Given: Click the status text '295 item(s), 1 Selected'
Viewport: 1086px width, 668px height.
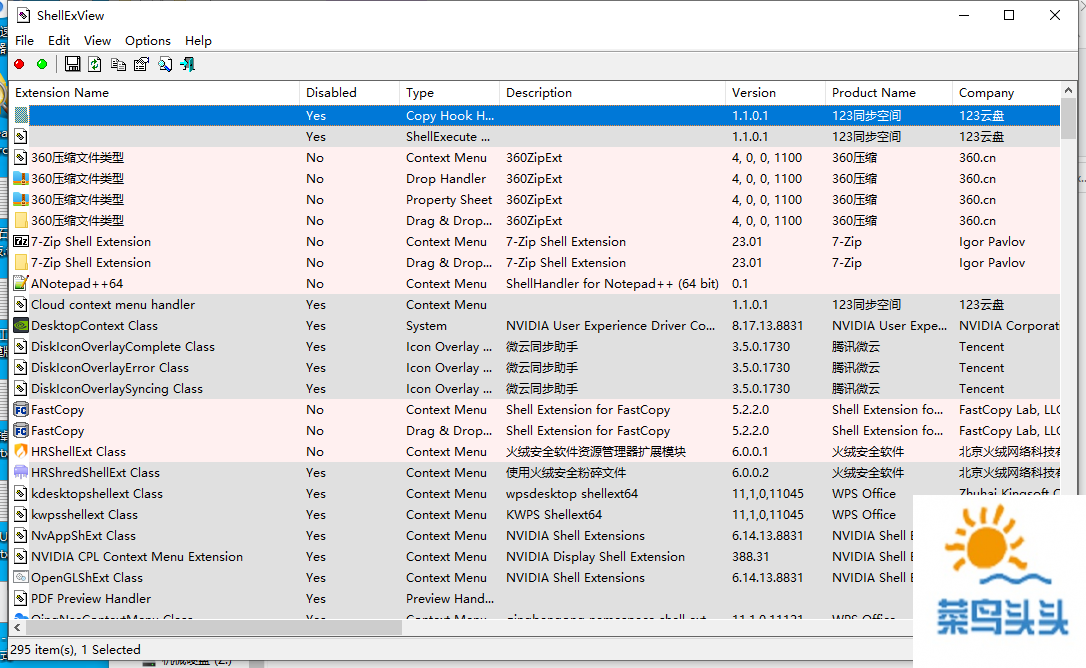Looking at the screenshot, I should click(75, 650).
